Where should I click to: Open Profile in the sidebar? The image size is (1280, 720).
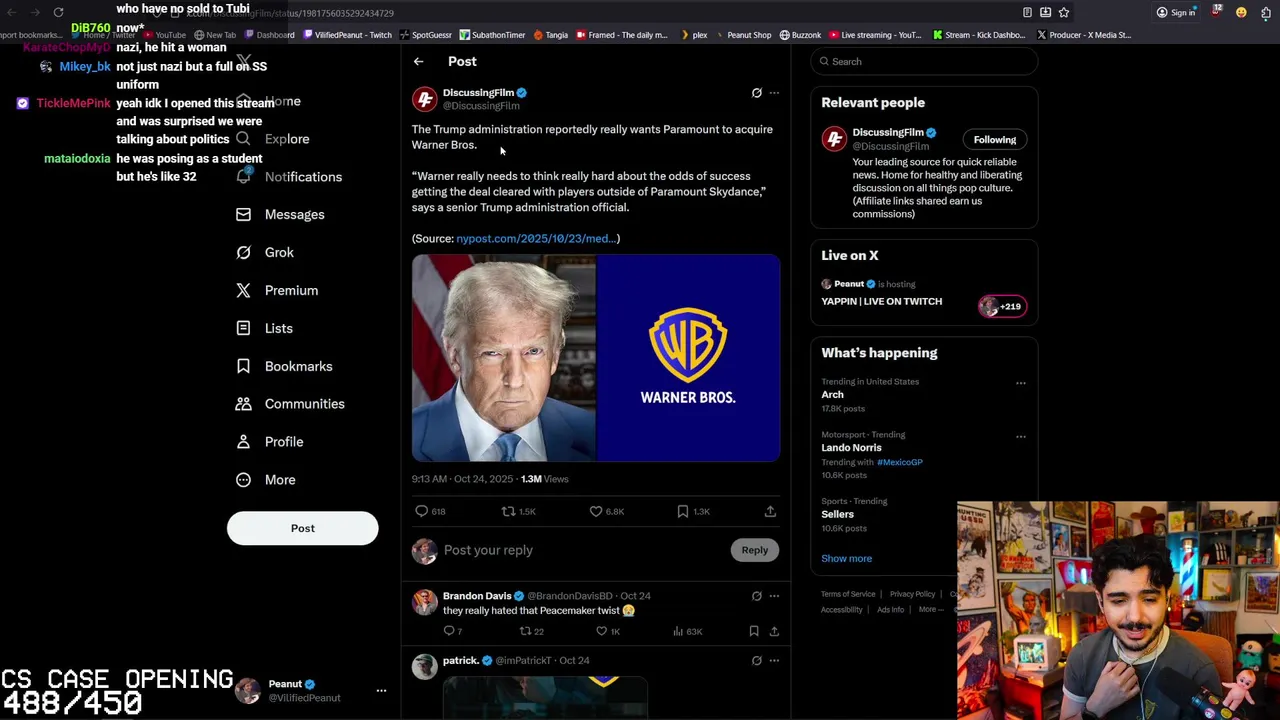[x=269, y=442]
